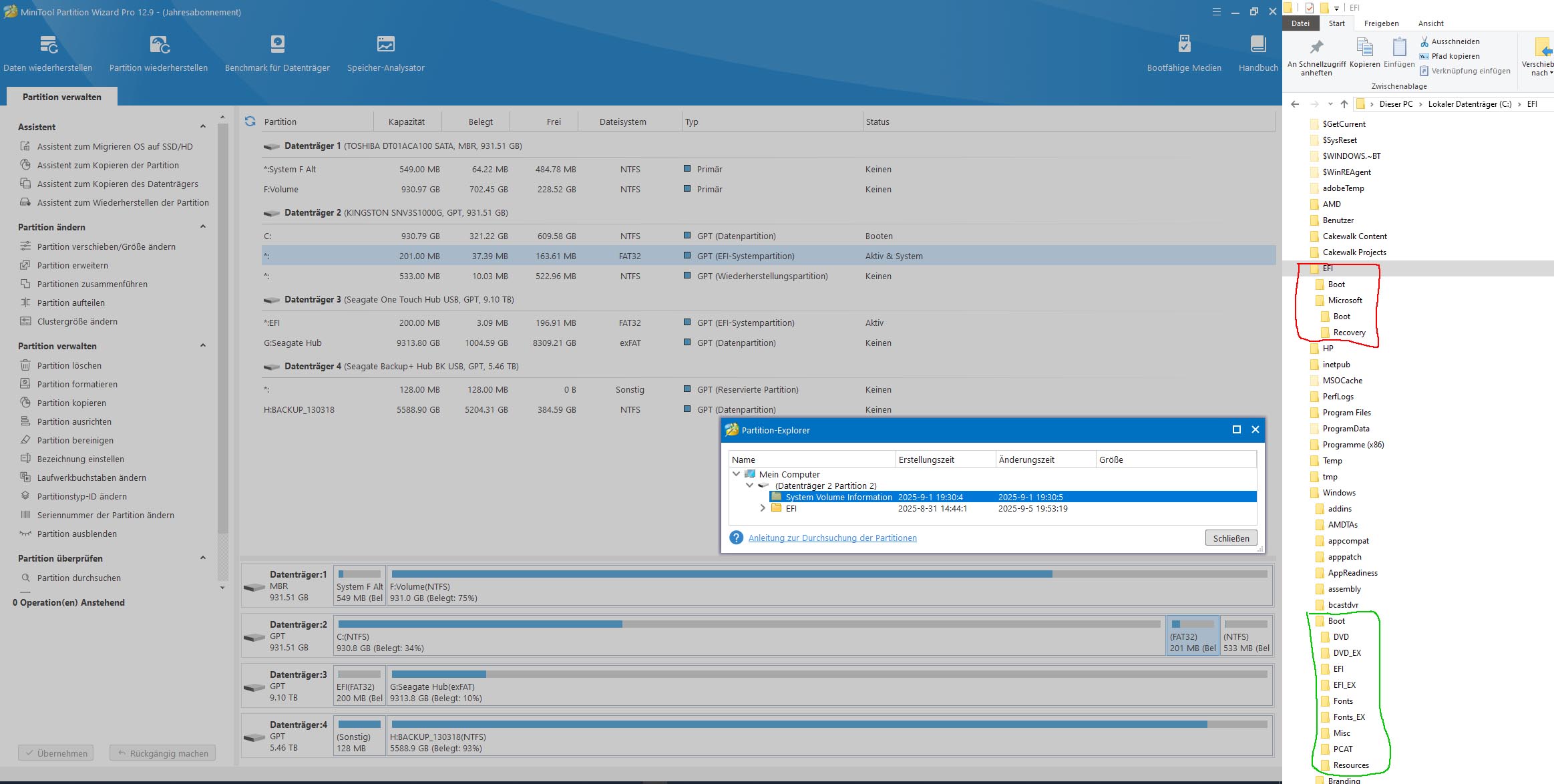Refresh the partition list icon

pos(250,122)
